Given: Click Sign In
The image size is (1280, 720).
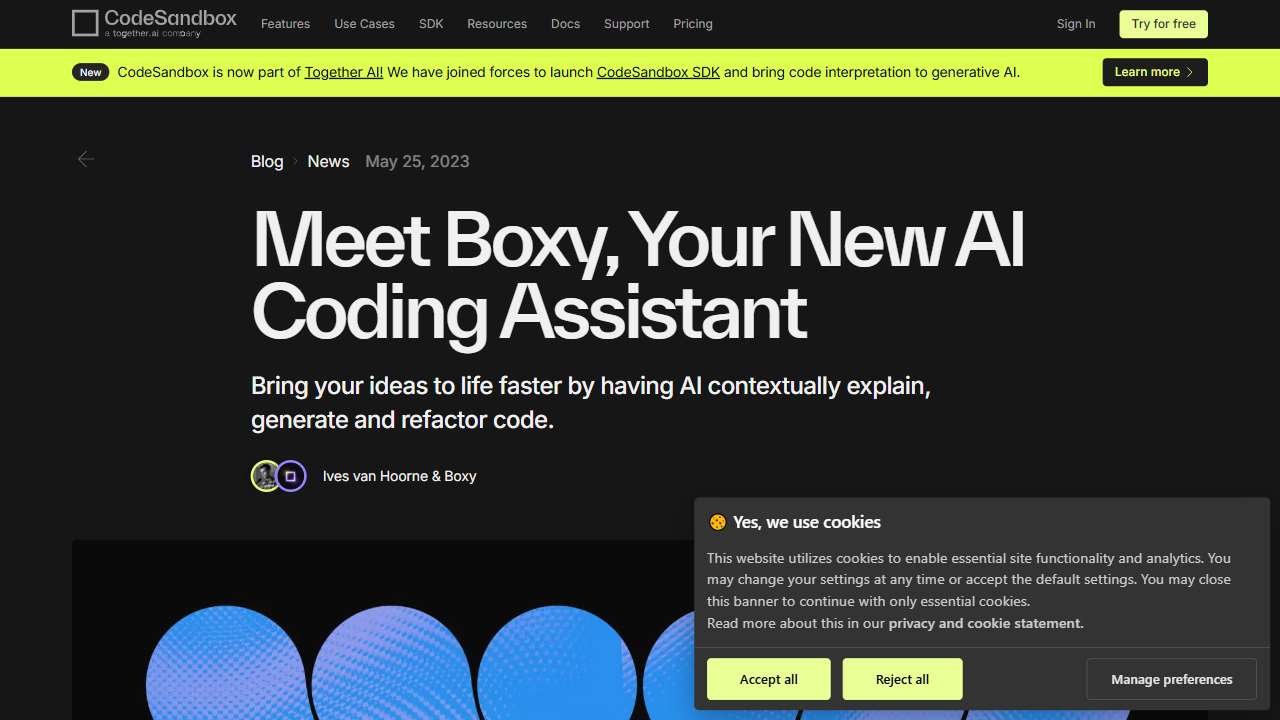Looking at the screenshot, I should click(1075, 24).
